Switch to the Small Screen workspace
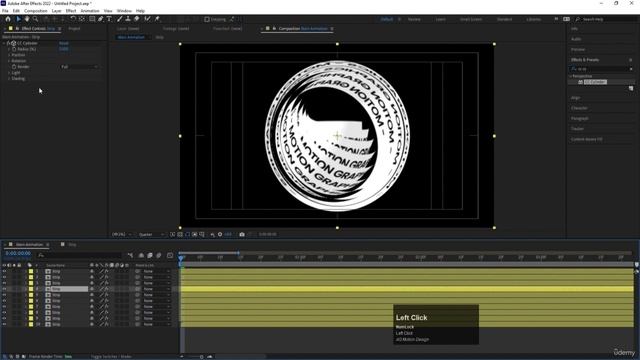640x360 pixels. [471, 19]
